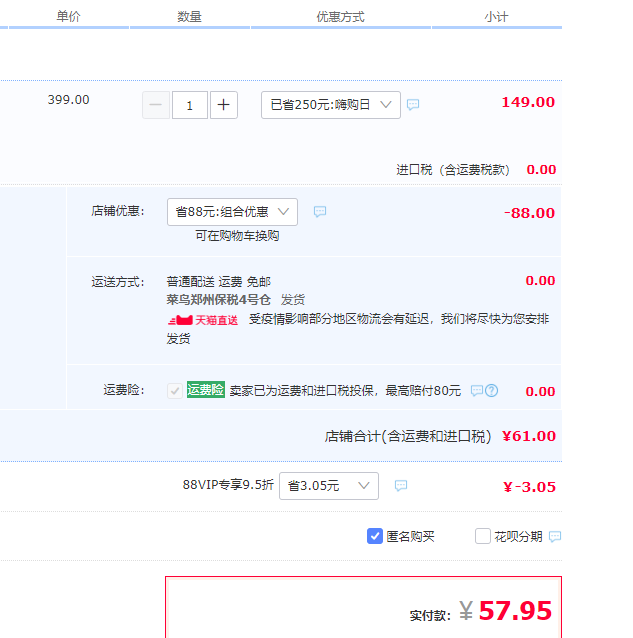
Task: Click the 优惠方式 column header
Action: click(x=340, y=16)
